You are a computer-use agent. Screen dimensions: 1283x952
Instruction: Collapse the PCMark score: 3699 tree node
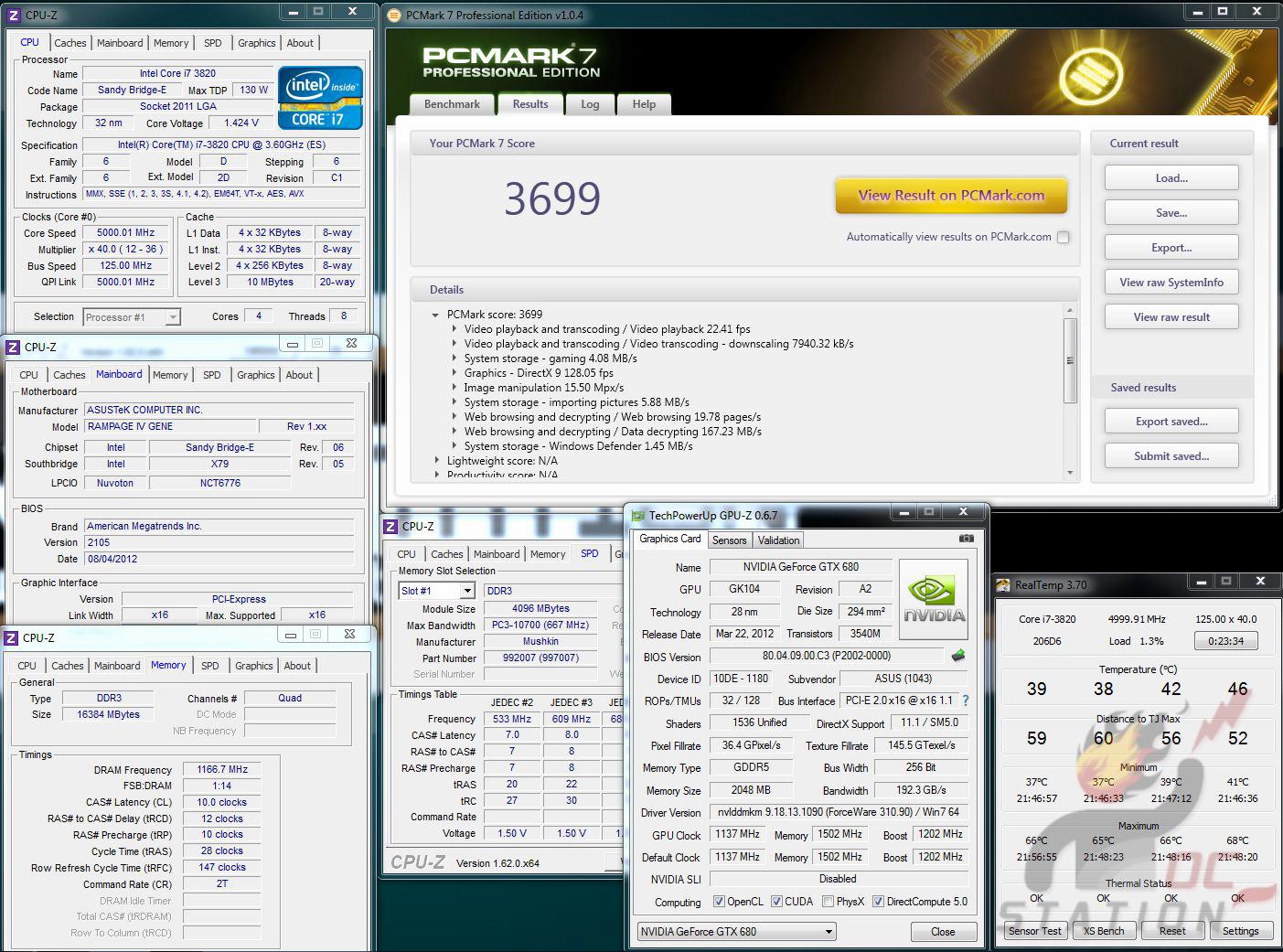[x=435, y=315]
